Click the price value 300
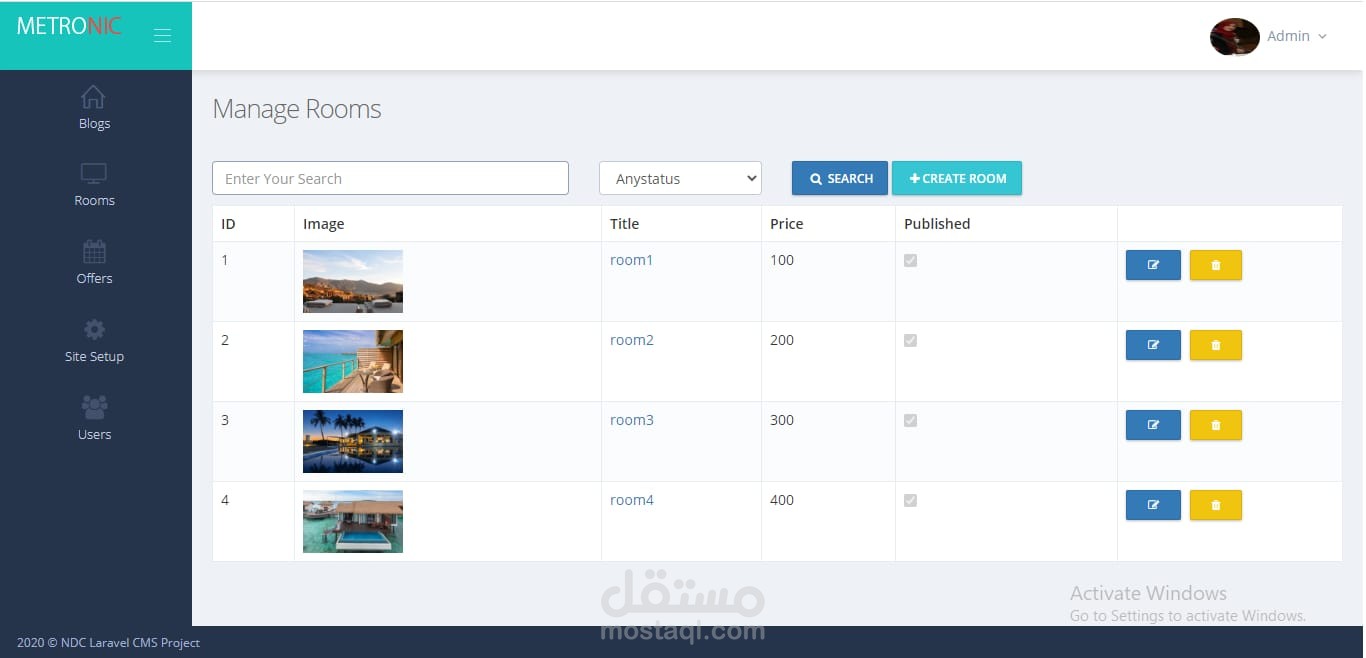 (x=782, y=420)
